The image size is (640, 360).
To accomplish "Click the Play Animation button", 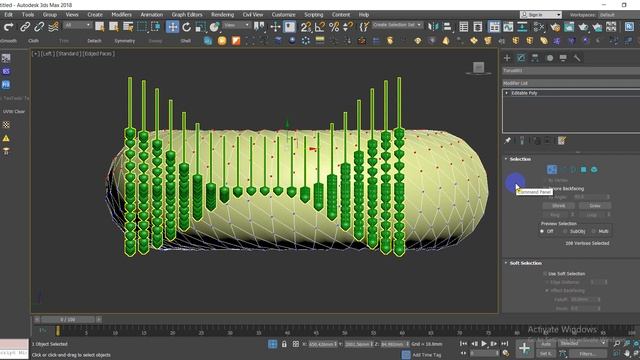I will (x=484, y=344).
